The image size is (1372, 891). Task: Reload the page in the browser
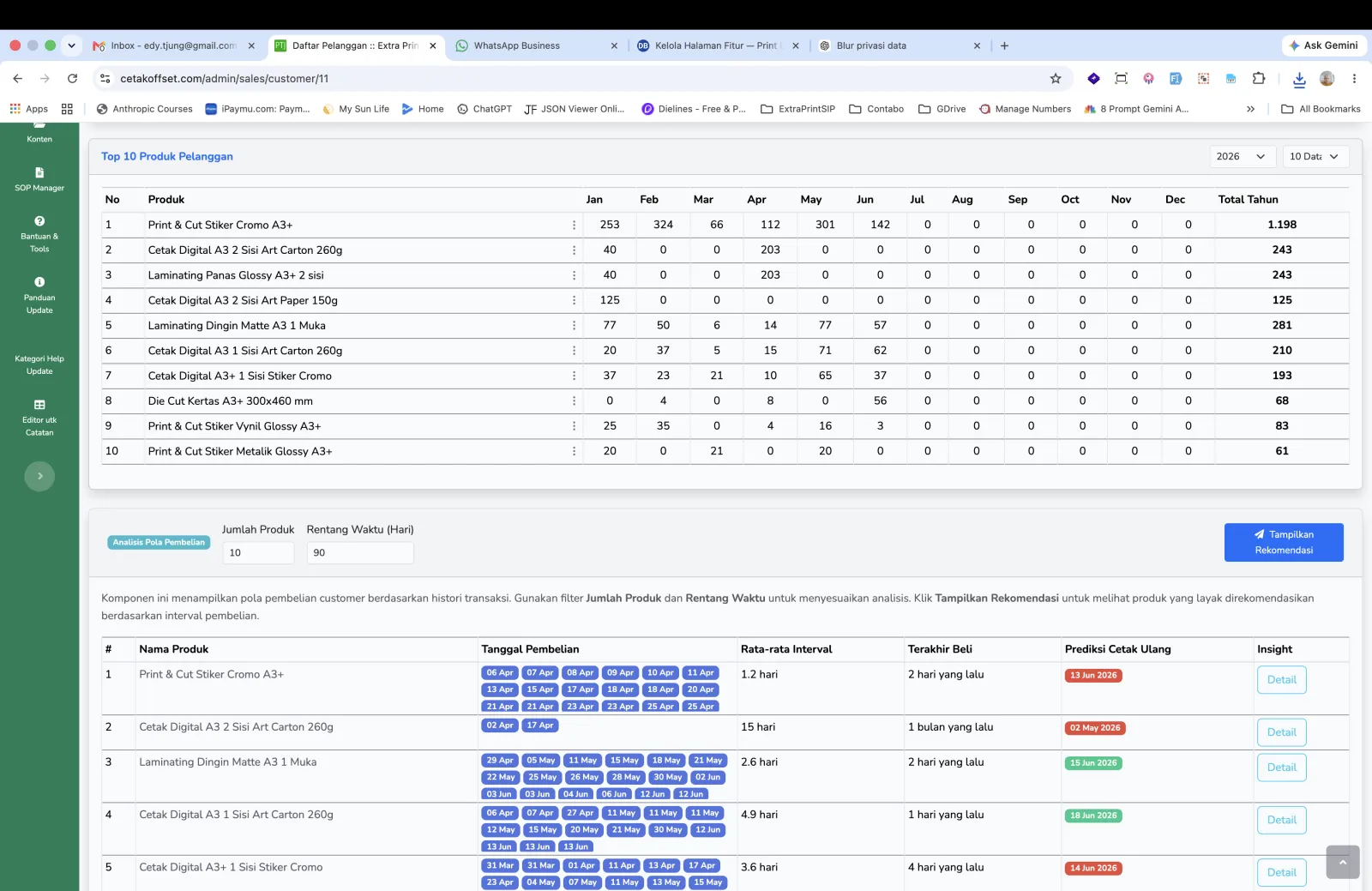point(72,78)
